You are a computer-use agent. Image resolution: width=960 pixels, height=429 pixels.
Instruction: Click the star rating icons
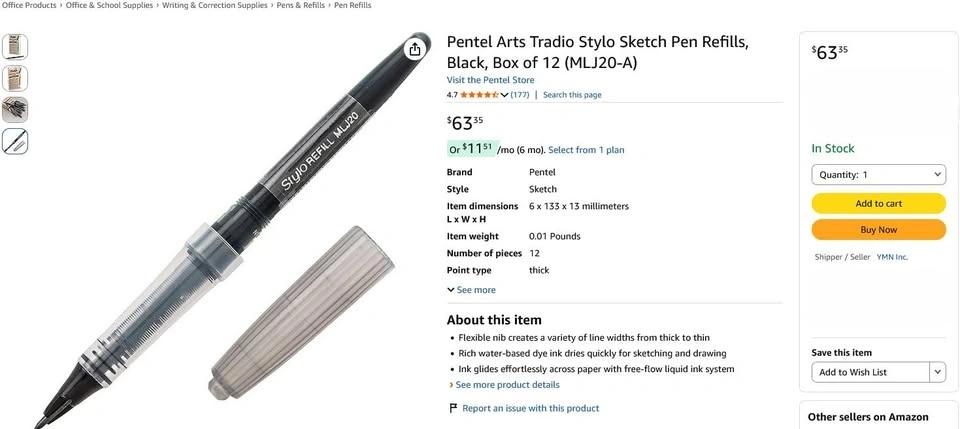479,95
